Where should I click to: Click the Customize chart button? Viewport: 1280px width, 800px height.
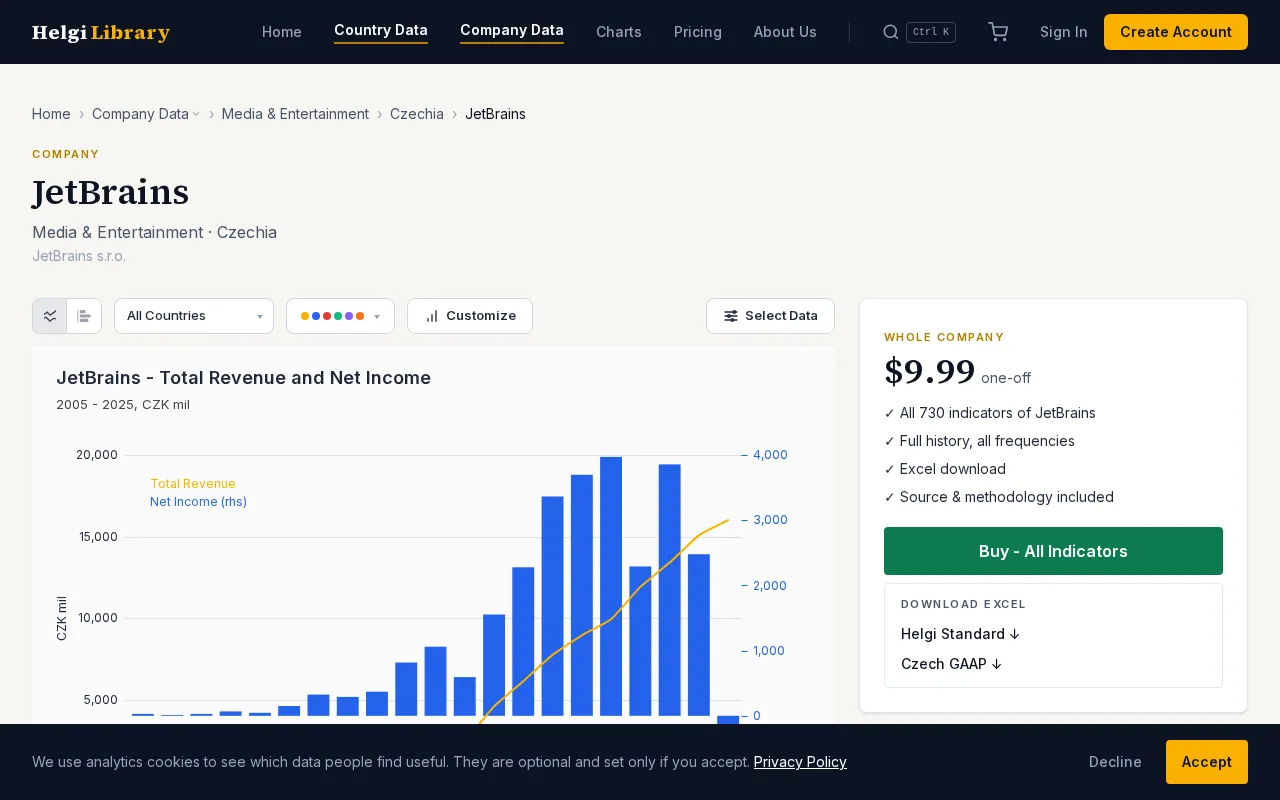click(470, 316)
